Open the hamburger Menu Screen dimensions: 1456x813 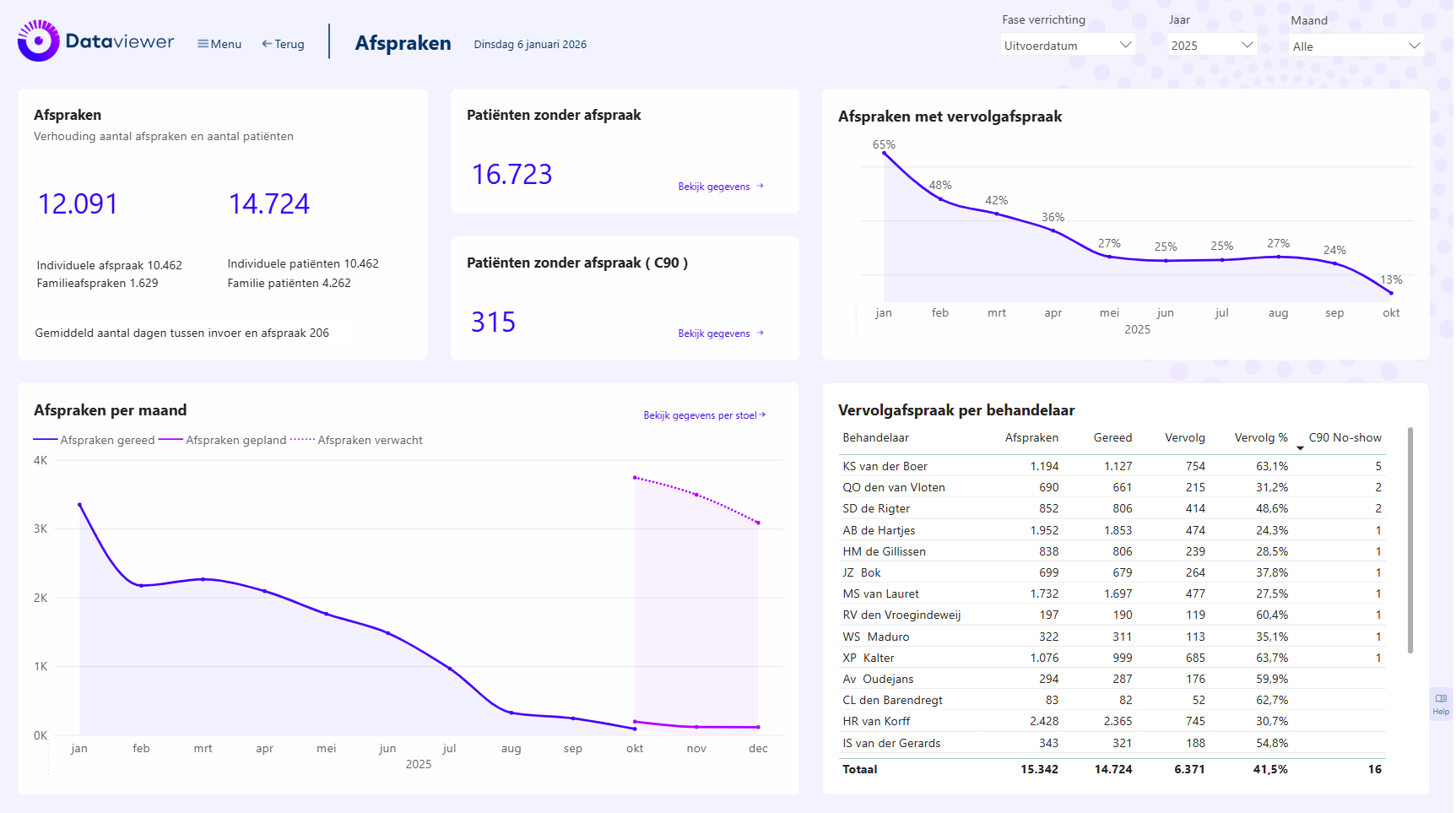tap(219, 44)
